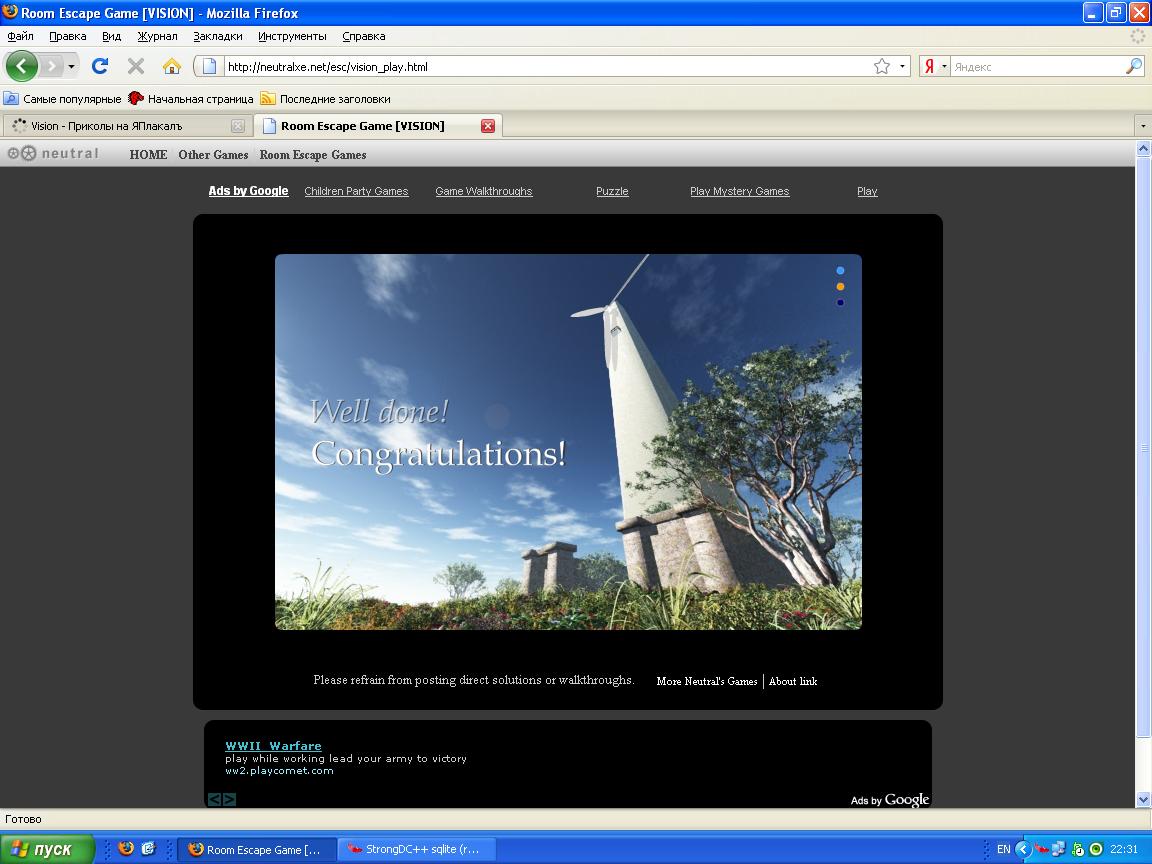
Task: Open the Пуск start button
Action: (47, 849)
